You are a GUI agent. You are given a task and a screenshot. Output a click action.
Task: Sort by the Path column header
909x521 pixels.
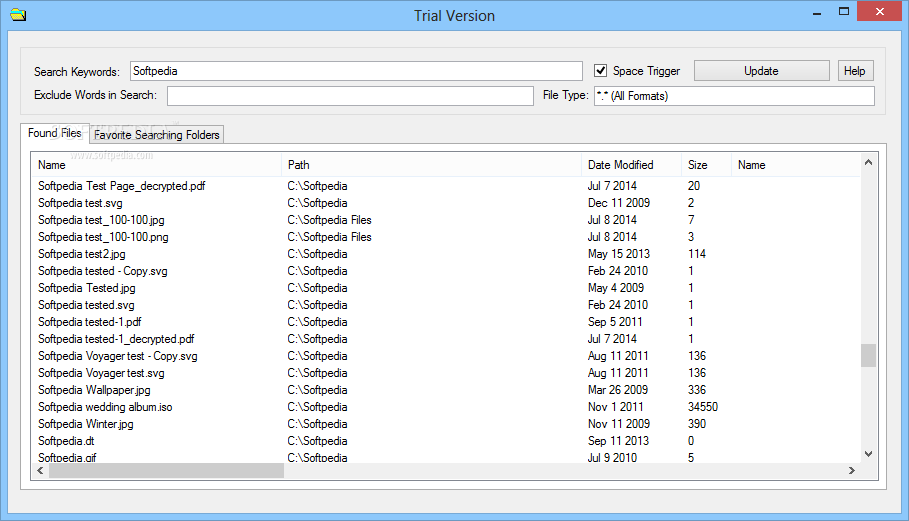pos(431,165)
